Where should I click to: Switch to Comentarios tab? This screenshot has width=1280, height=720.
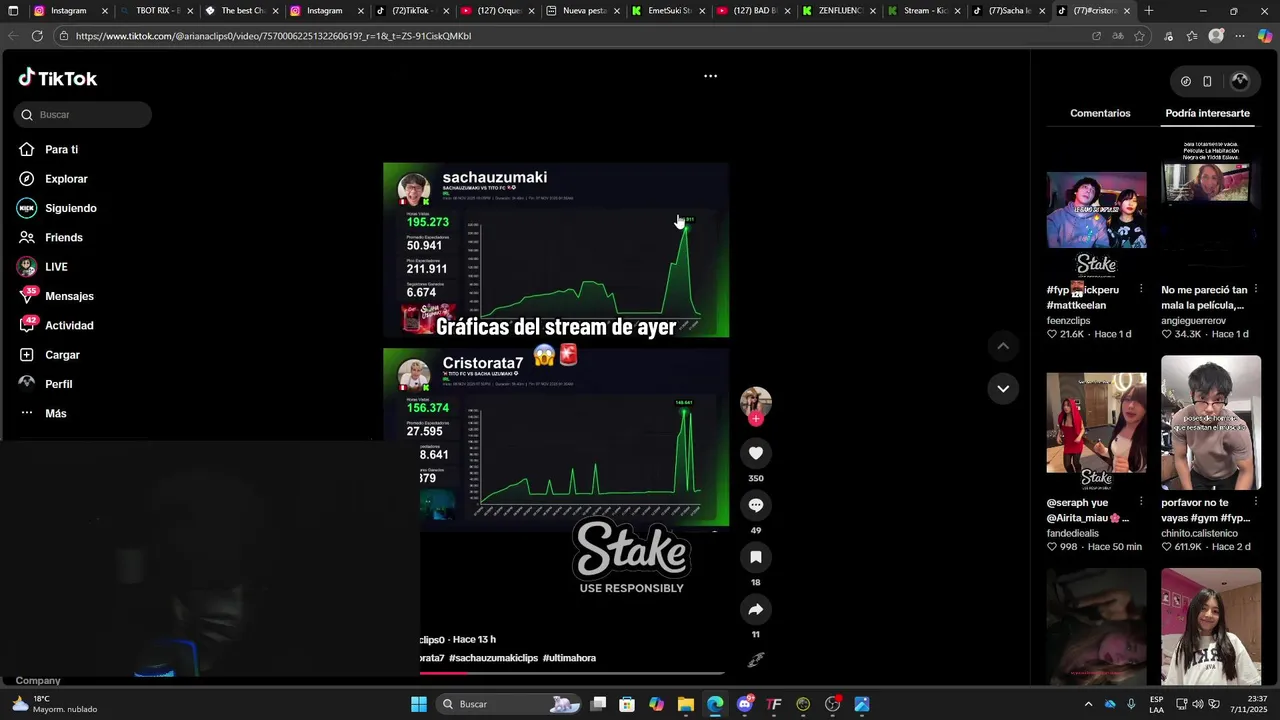pyautogui.click(x=1100, y=113)
